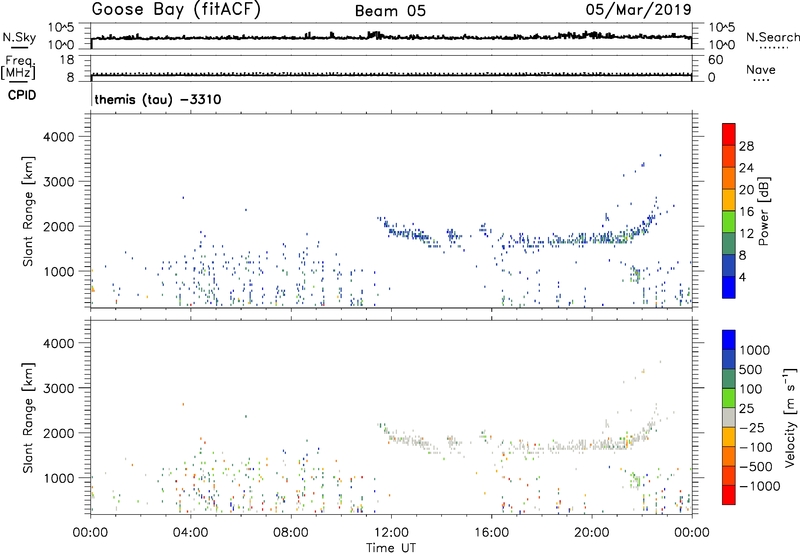The image size is (800, 554).
Task: Click the 'N.Search' legend label
Action: coord(772,37)
